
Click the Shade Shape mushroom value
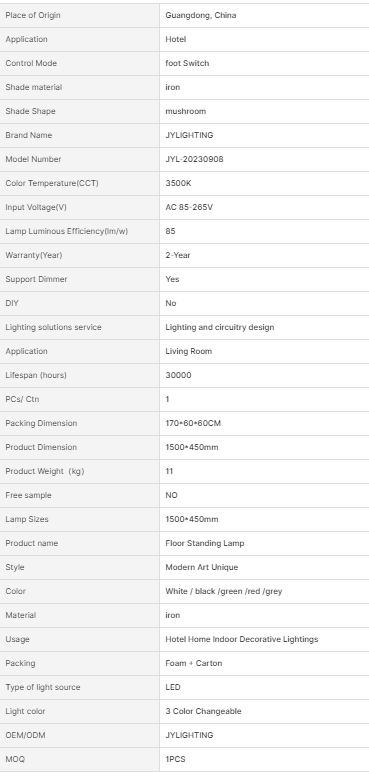click(x=186, y=111)
